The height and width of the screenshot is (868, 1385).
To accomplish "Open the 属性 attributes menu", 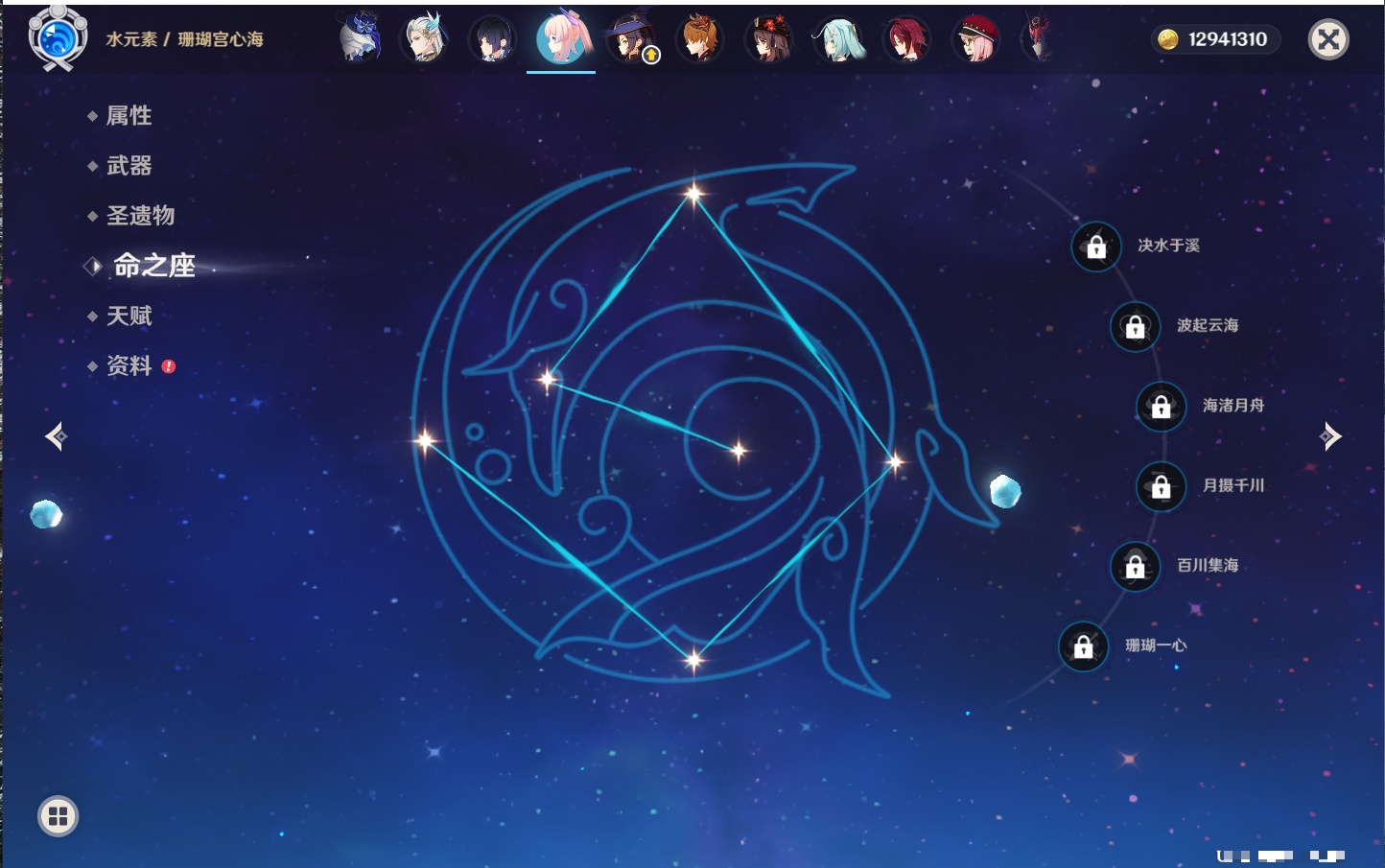I will [x=129, y=116].
